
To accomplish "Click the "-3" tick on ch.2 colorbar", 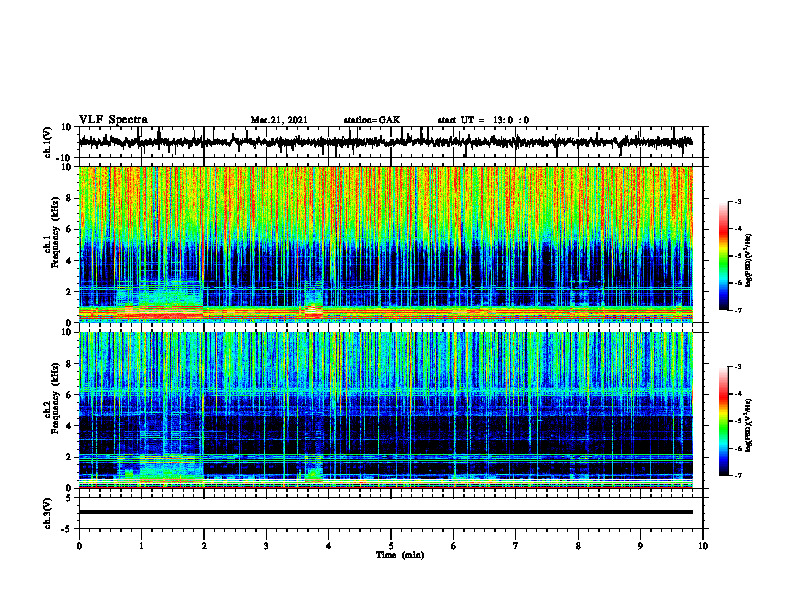I will [x=737, y=367].
